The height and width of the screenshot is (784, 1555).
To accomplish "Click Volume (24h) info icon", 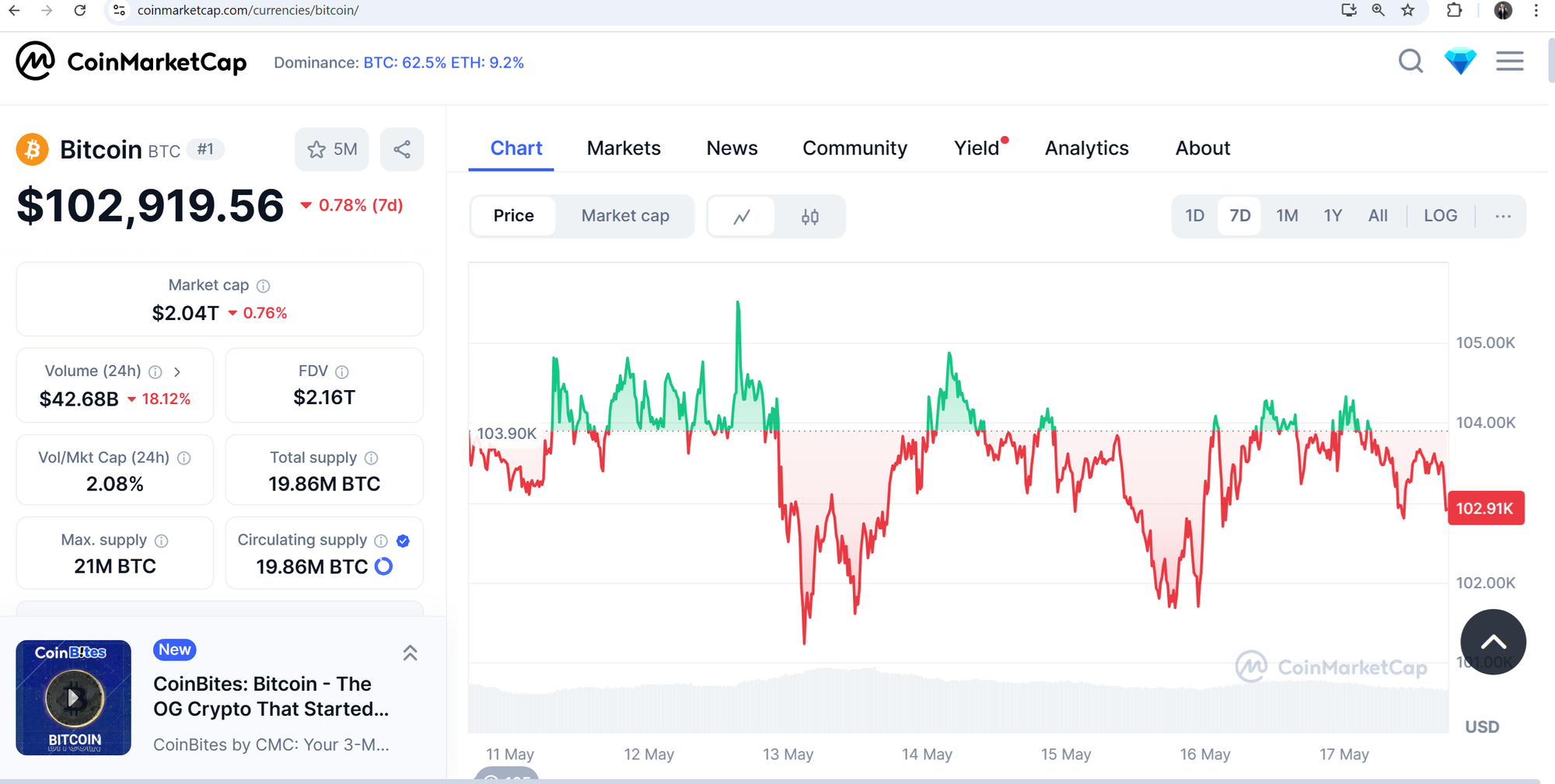I will [155, 372].
